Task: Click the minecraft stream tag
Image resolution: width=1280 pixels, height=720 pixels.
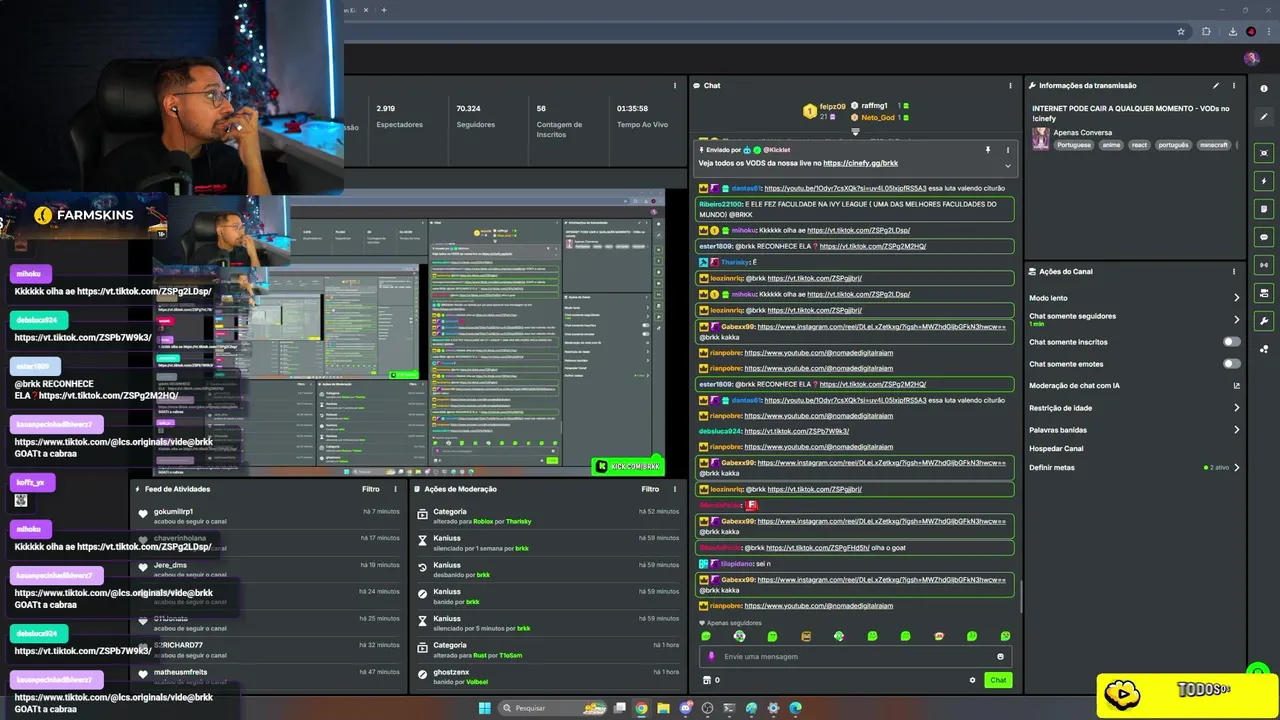Action: (x=1213, y=145)
